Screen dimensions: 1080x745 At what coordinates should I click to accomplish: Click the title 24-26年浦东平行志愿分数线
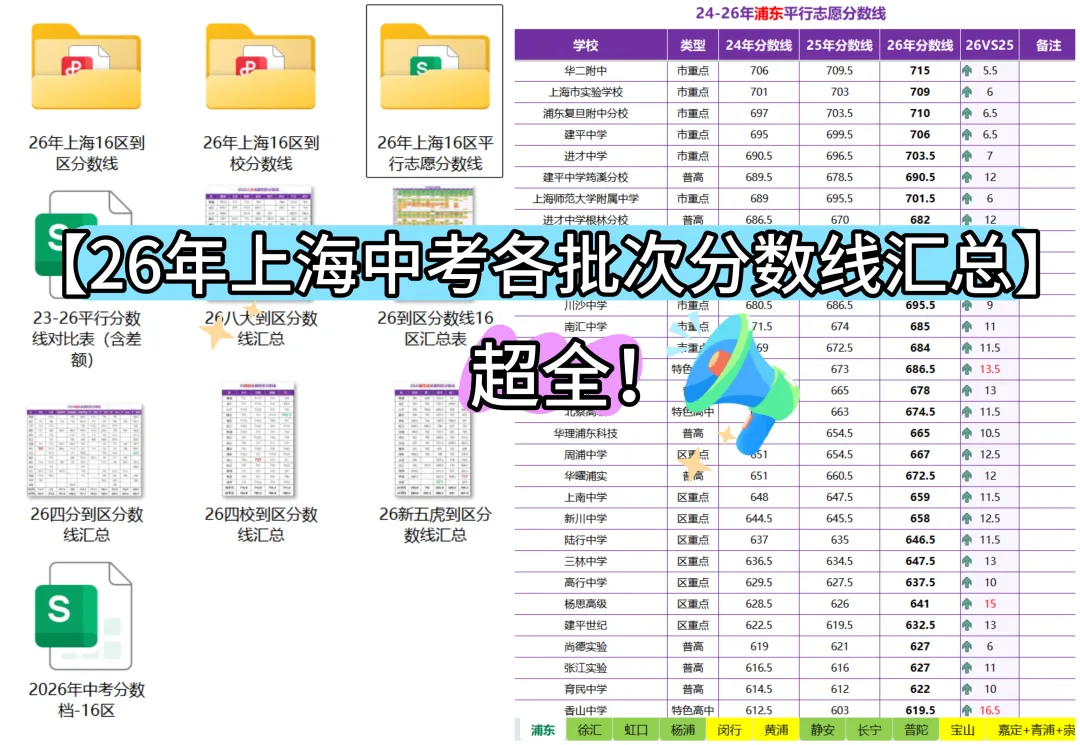click(790, 13)
